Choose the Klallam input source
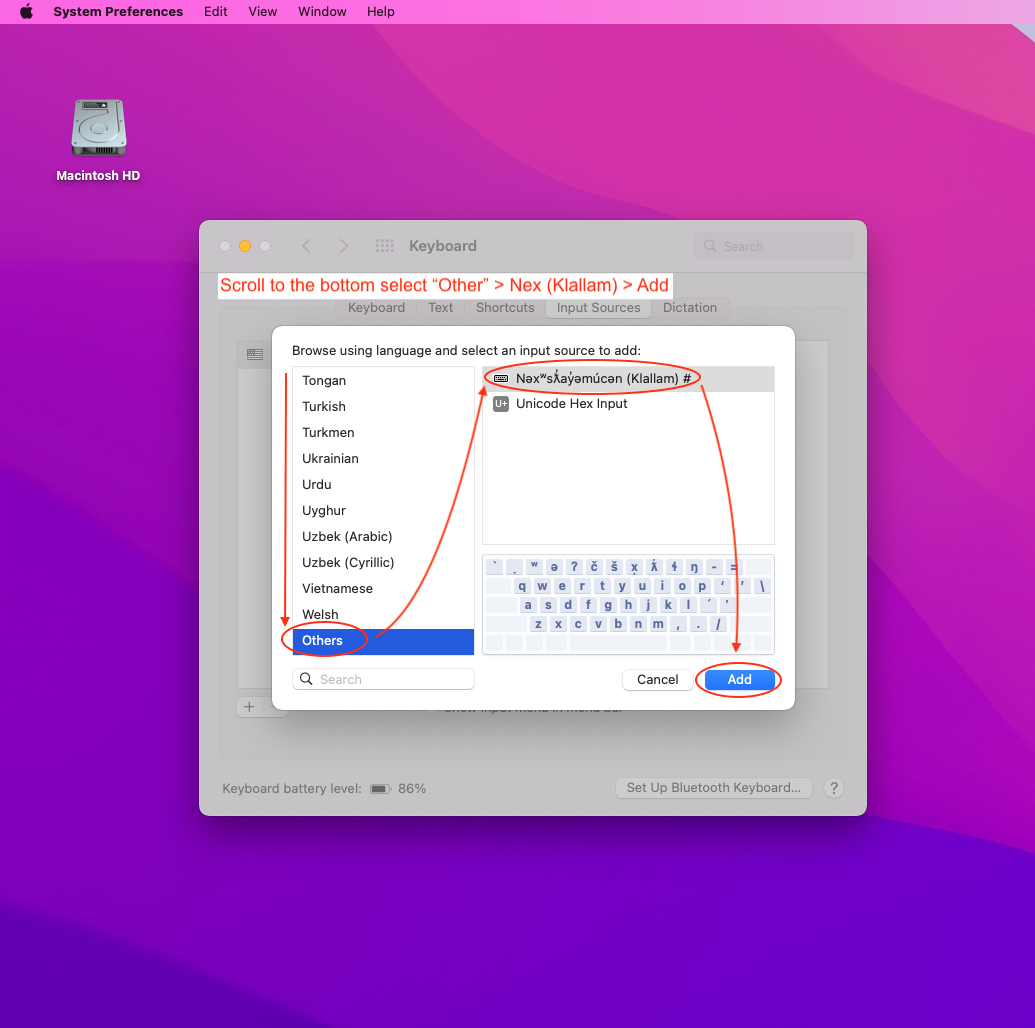This screenshot has height=1028, width=1035. click(x=628, y=378)
